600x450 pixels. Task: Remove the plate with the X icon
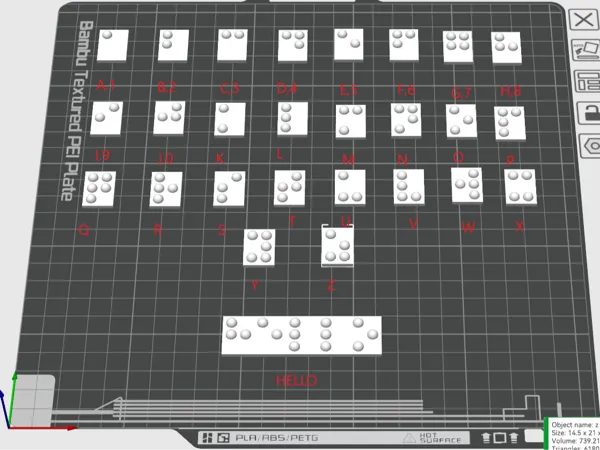(584, 20)
